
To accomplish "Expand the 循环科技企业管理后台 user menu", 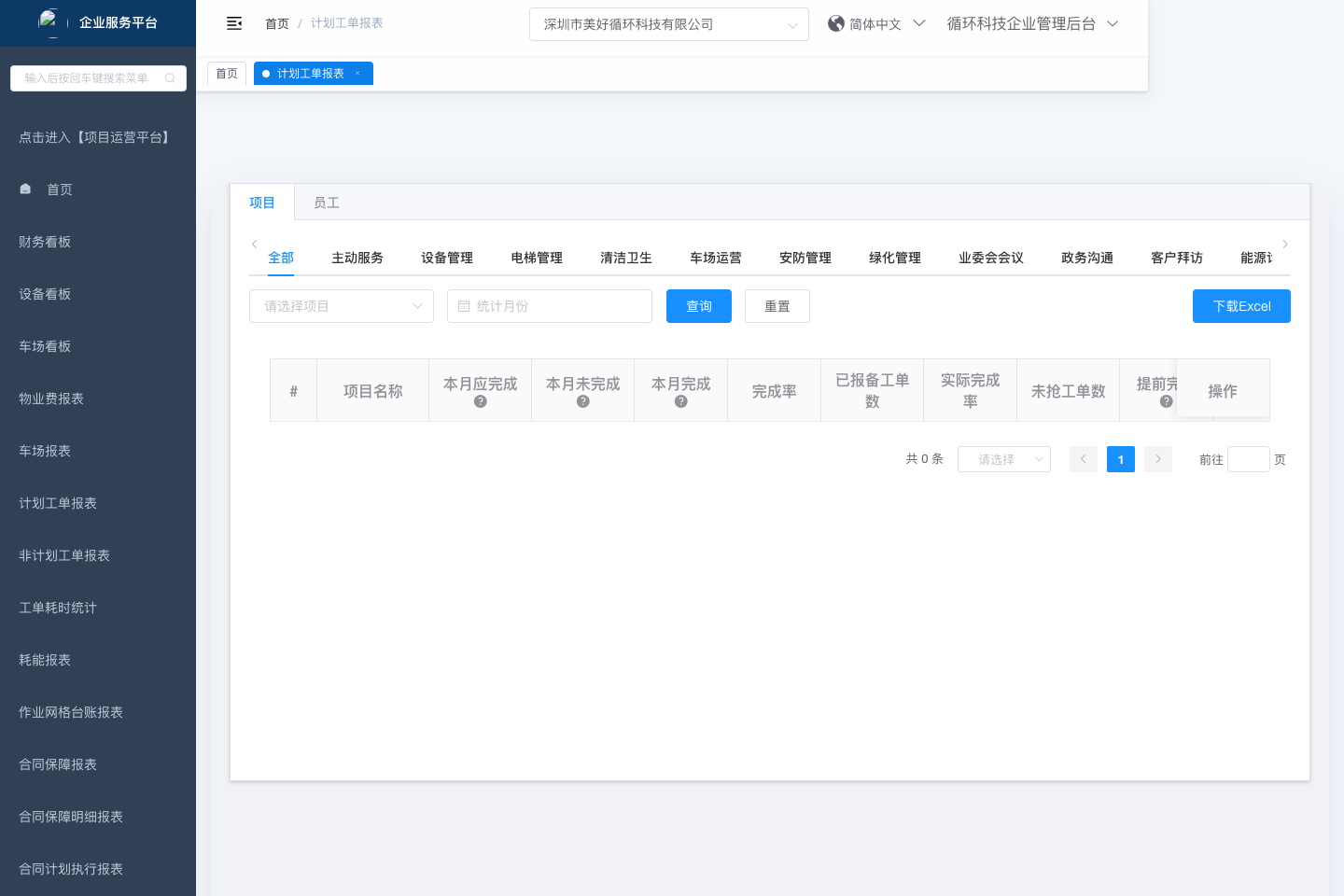I will 1032,23.
